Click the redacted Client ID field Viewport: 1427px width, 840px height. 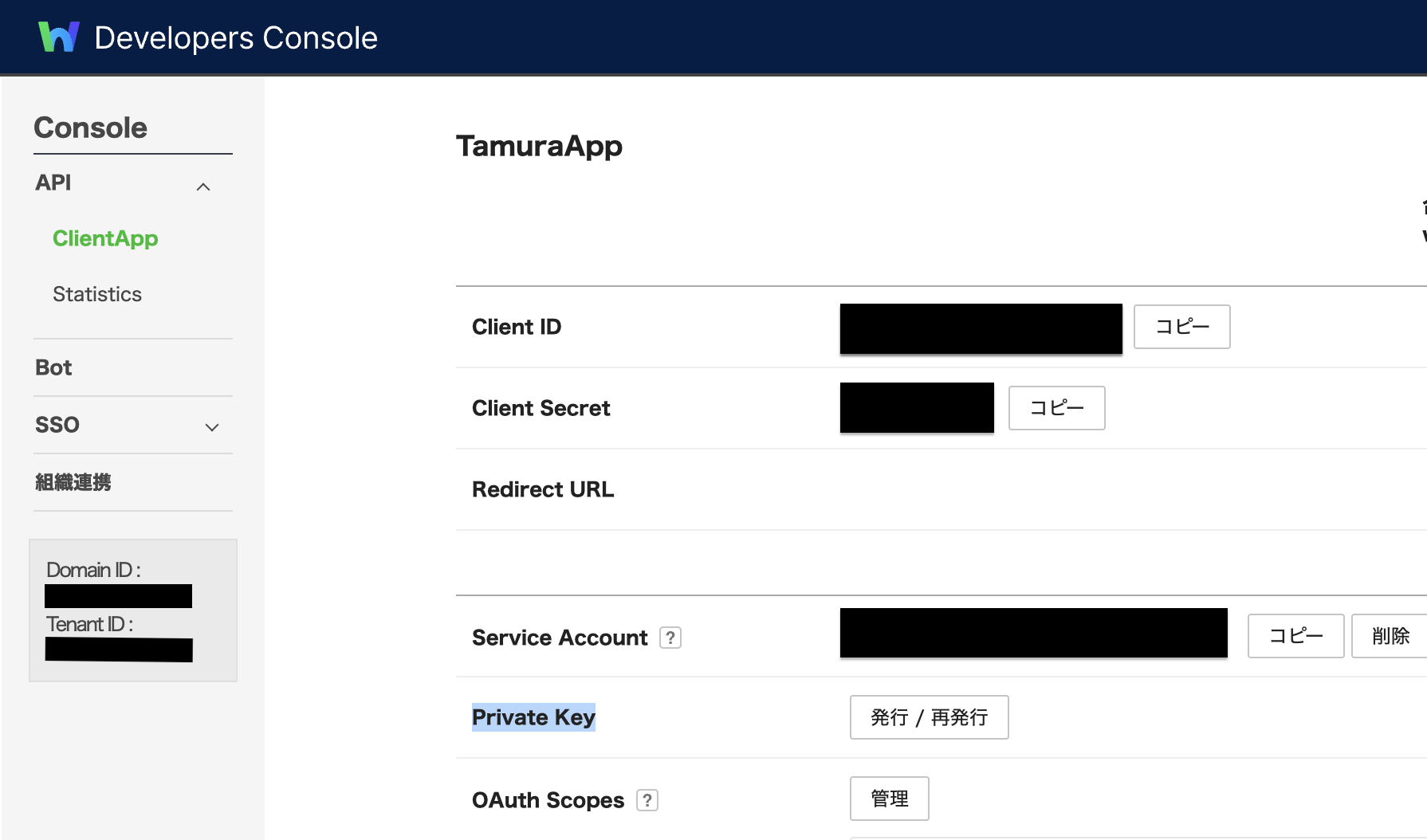pos(981,328)
